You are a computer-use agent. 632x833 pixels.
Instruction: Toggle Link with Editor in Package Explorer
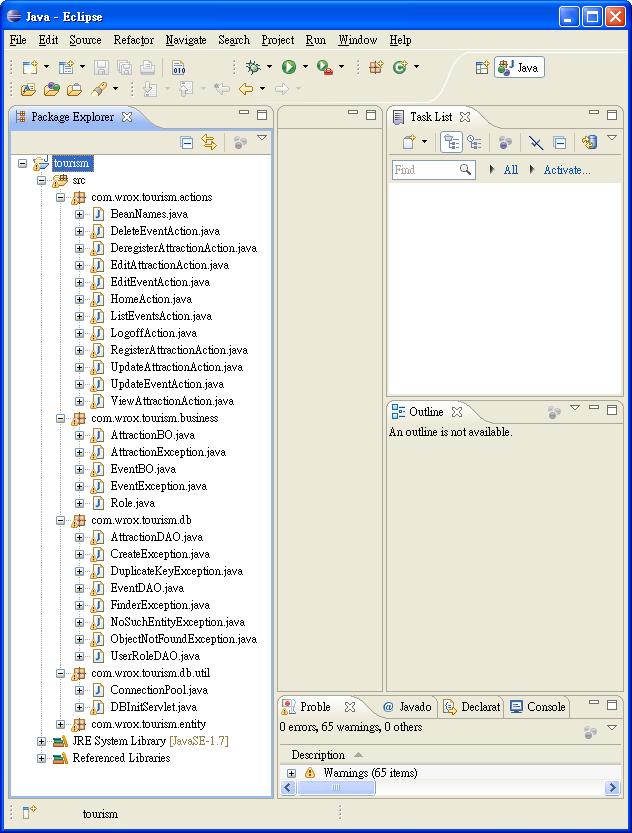[x=209, y=143]
